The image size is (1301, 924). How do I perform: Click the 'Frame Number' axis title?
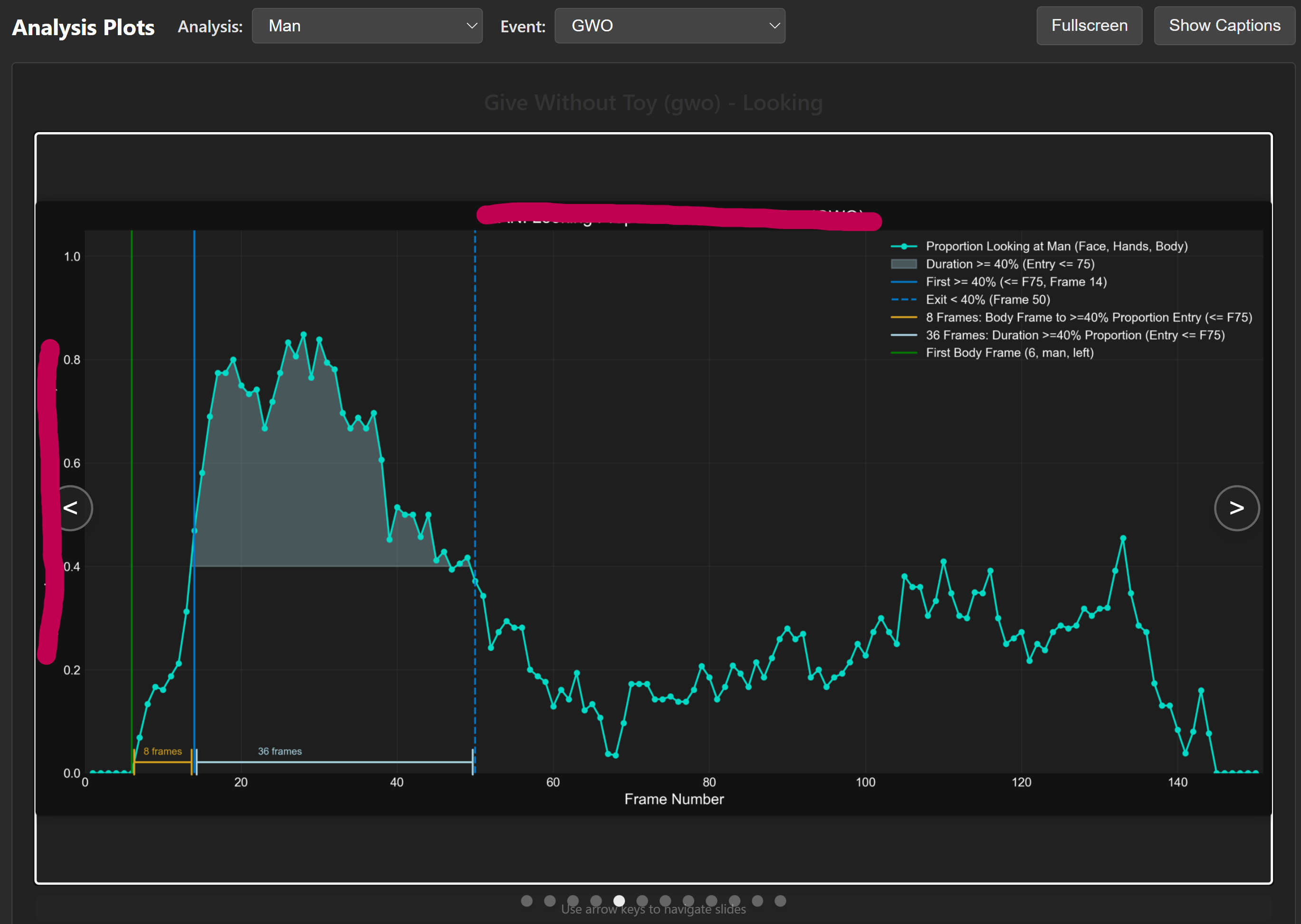tap(674, 800)
